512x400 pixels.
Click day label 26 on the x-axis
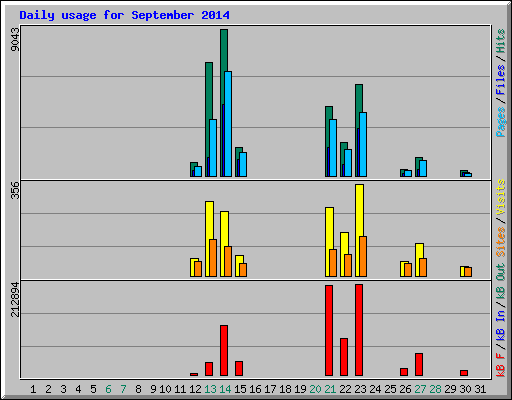pyautogui.click(x=405, y=389)
